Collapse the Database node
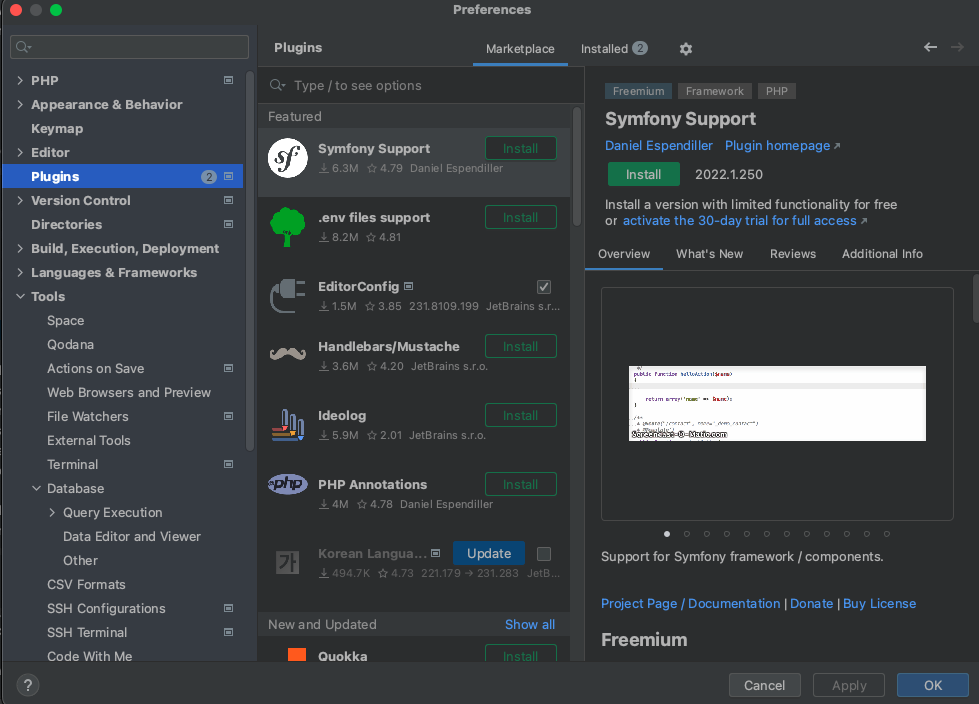Screen dimensions: 979x704 36,489
